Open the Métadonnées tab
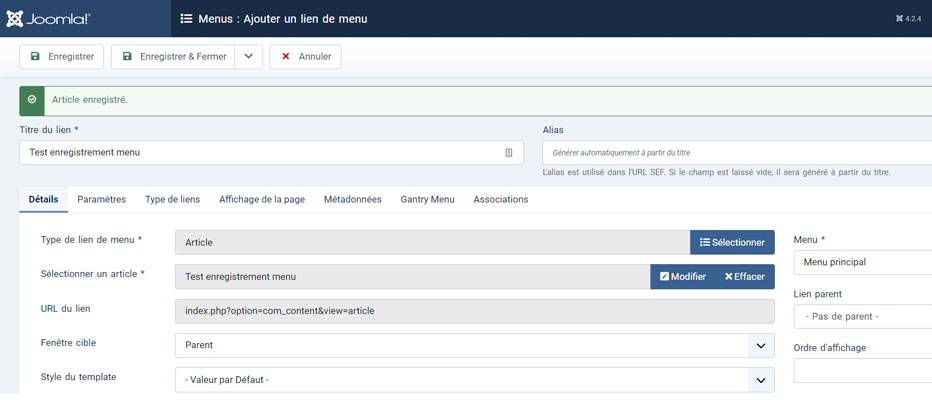Image resolution: width=932 pixels, height=400 pixels. [x=352, y=200]
